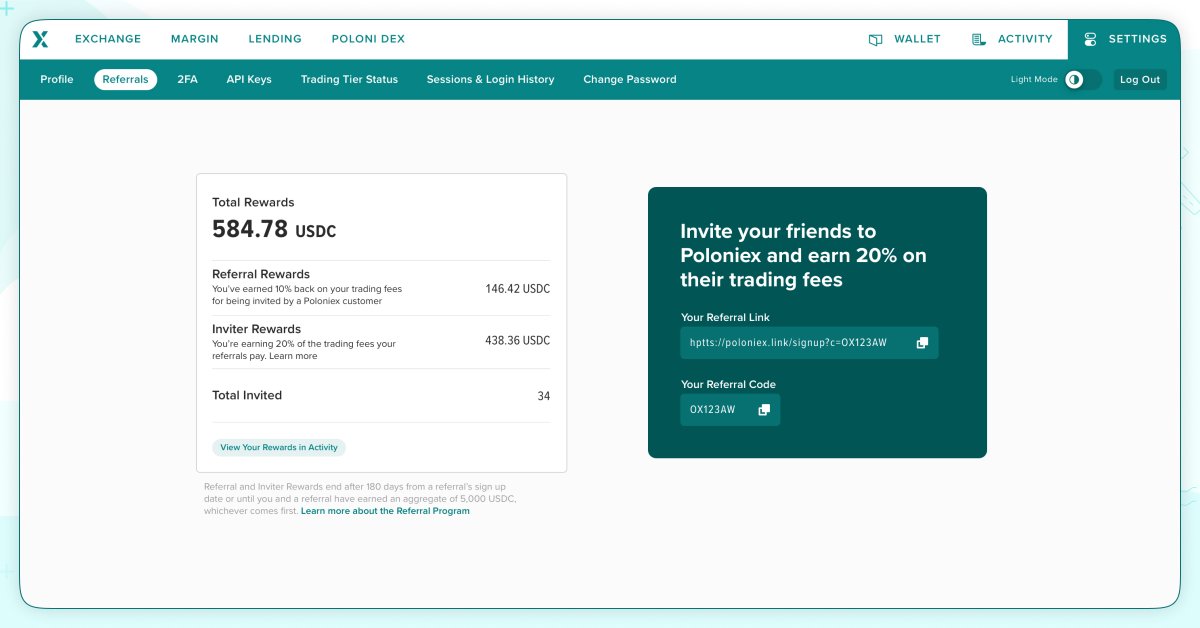Click the referral code OX123AW field
The height and width of the screenshot is (628, 1200).
(730, 410)
